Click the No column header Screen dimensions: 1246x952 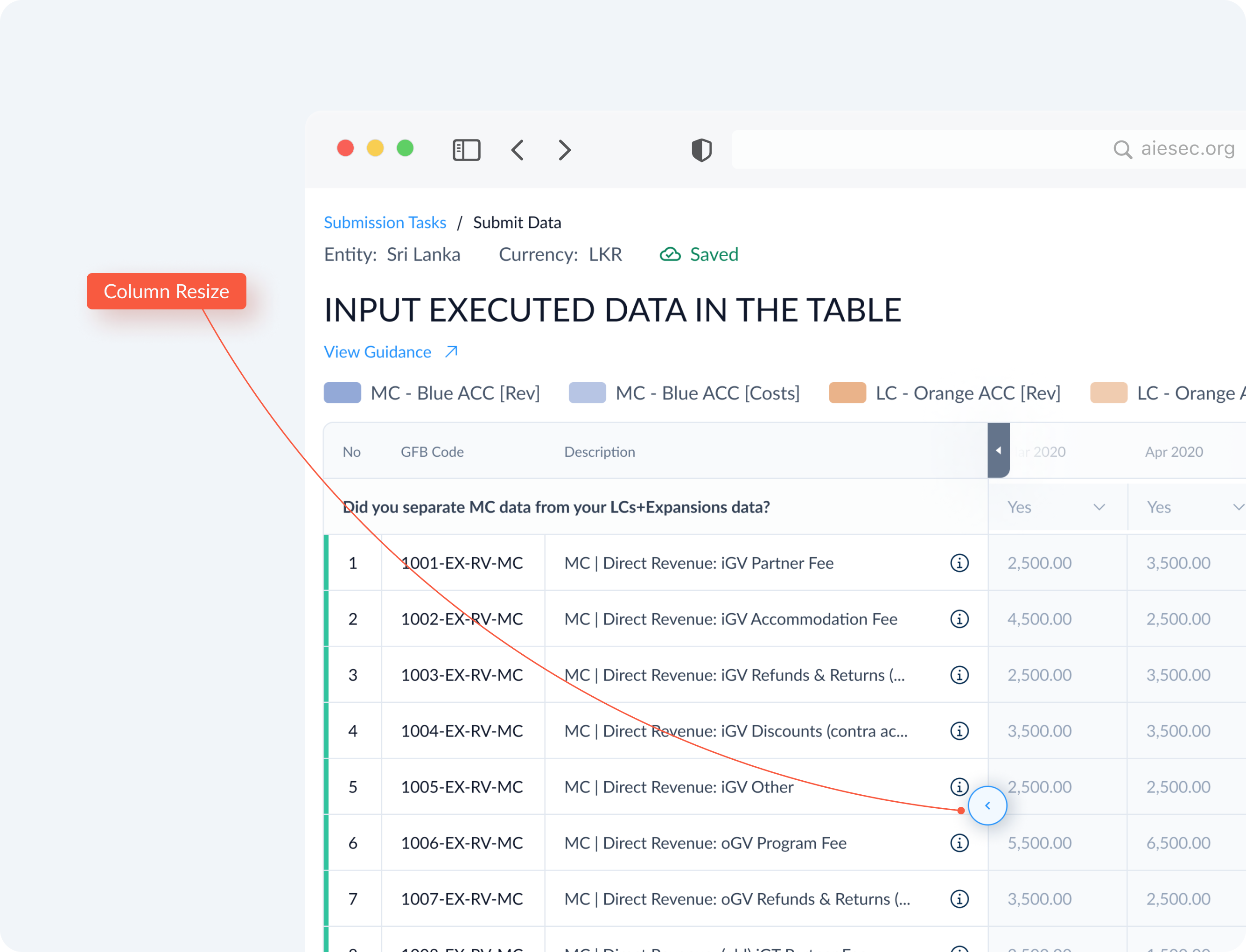pos(351,452)
